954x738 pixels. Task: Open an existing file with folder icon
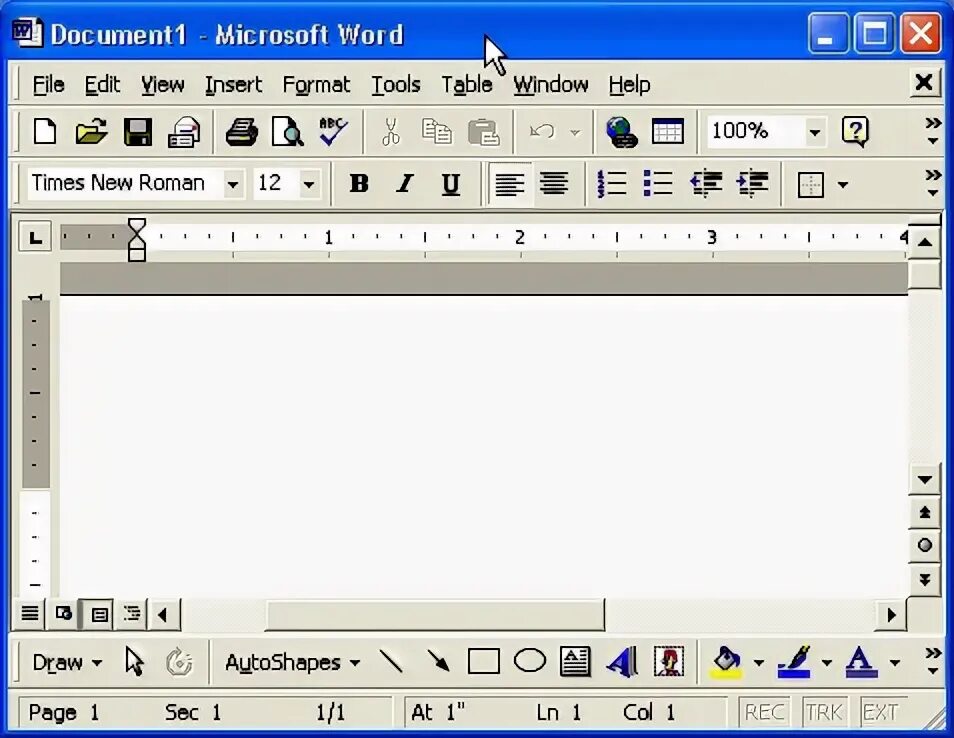(x=91, y=131)
